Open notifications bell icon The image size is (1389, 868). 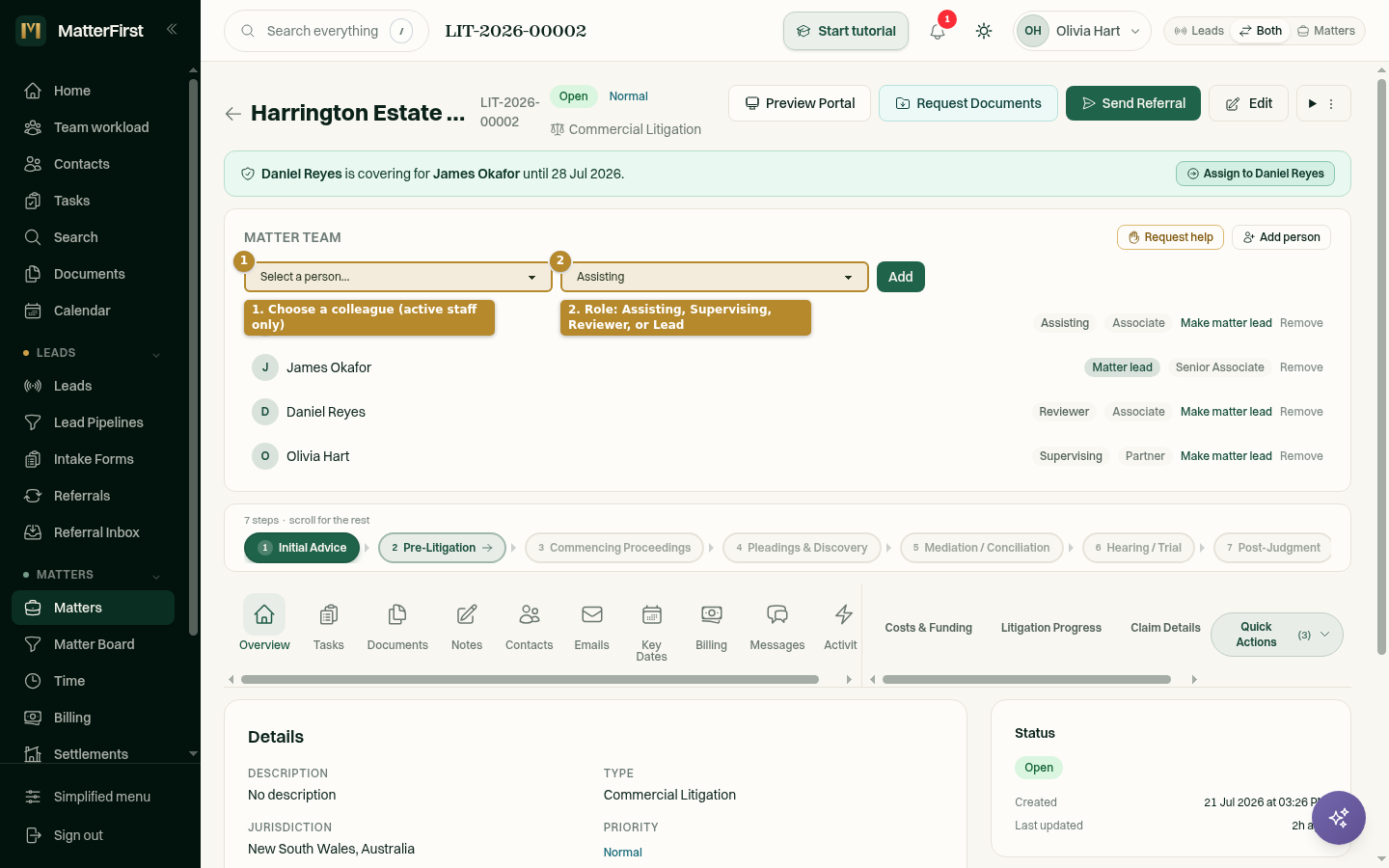(938, 31)
